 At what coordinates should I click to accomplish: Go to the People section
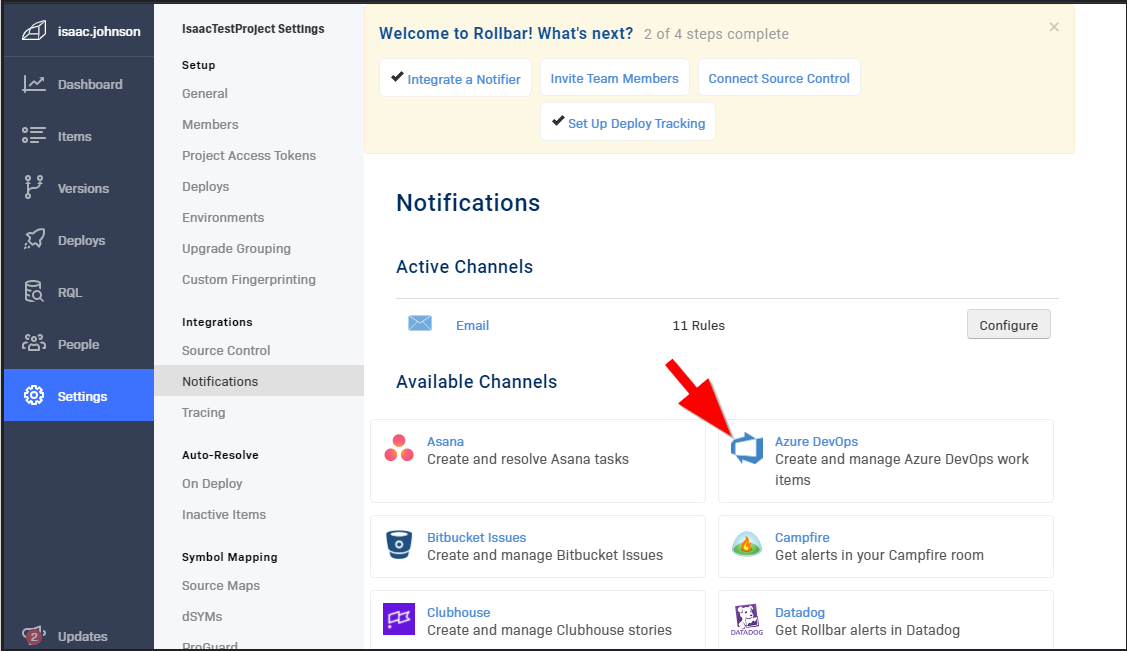[x=78, y=344]
